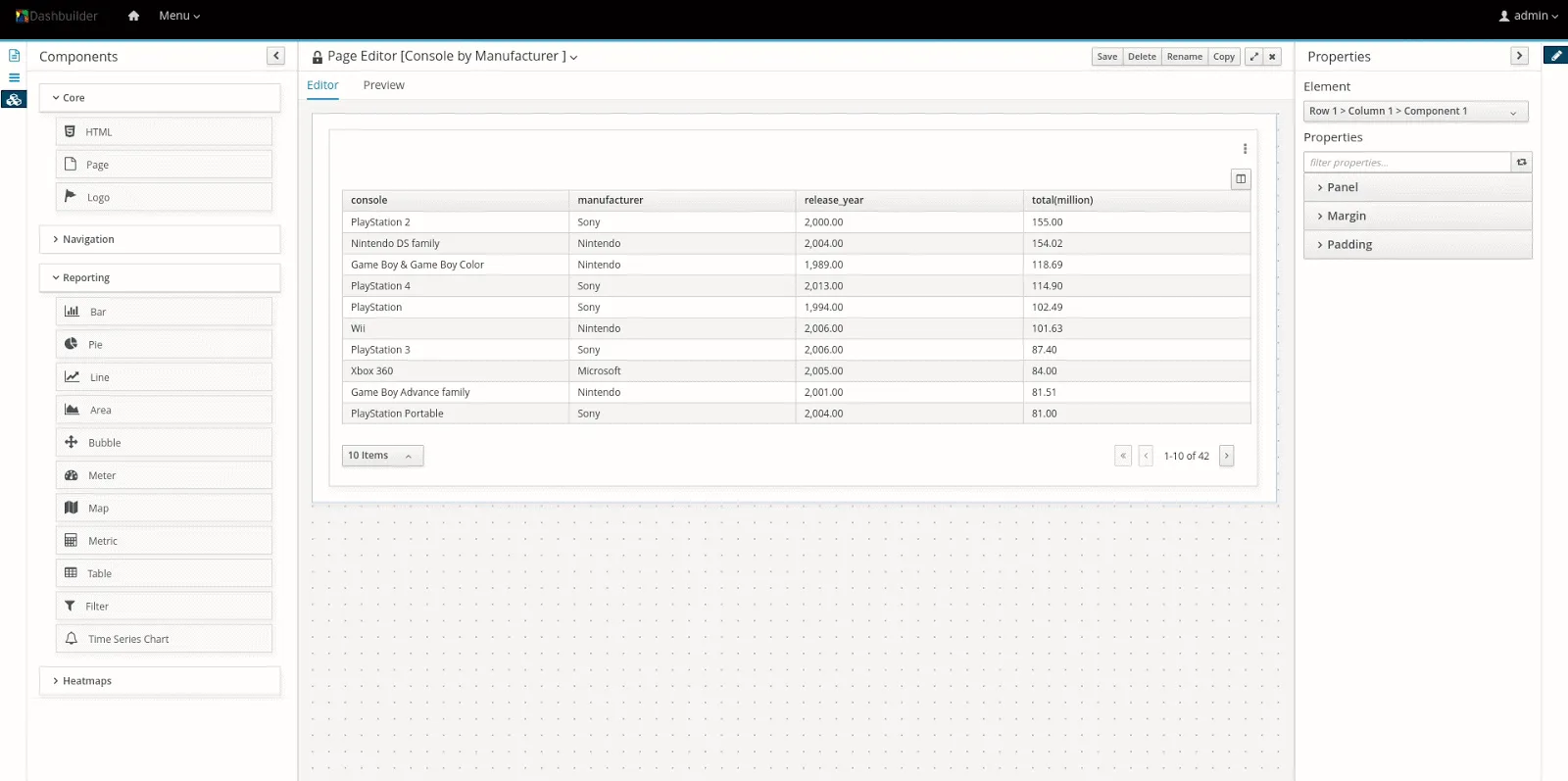Viewport: 1568px width, 781px height.
Task: Sort by release_year column header
Action: [909, 200]
